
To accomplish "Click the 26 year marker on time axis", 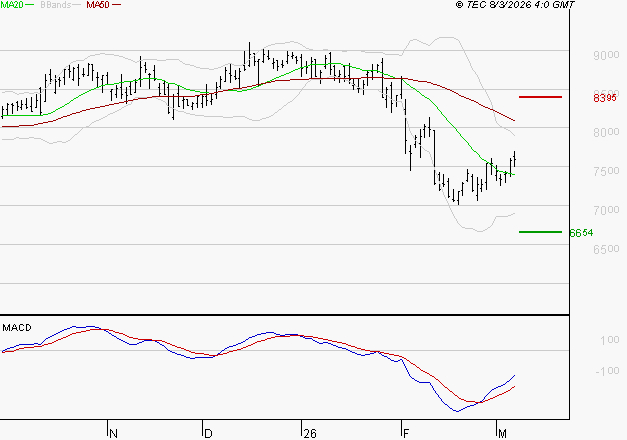I will (x=310, y=433).
